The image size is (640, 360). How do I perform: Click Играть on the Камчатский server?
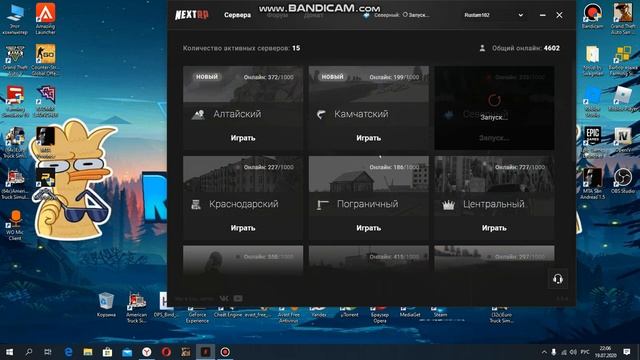click(x=369, y=138)
